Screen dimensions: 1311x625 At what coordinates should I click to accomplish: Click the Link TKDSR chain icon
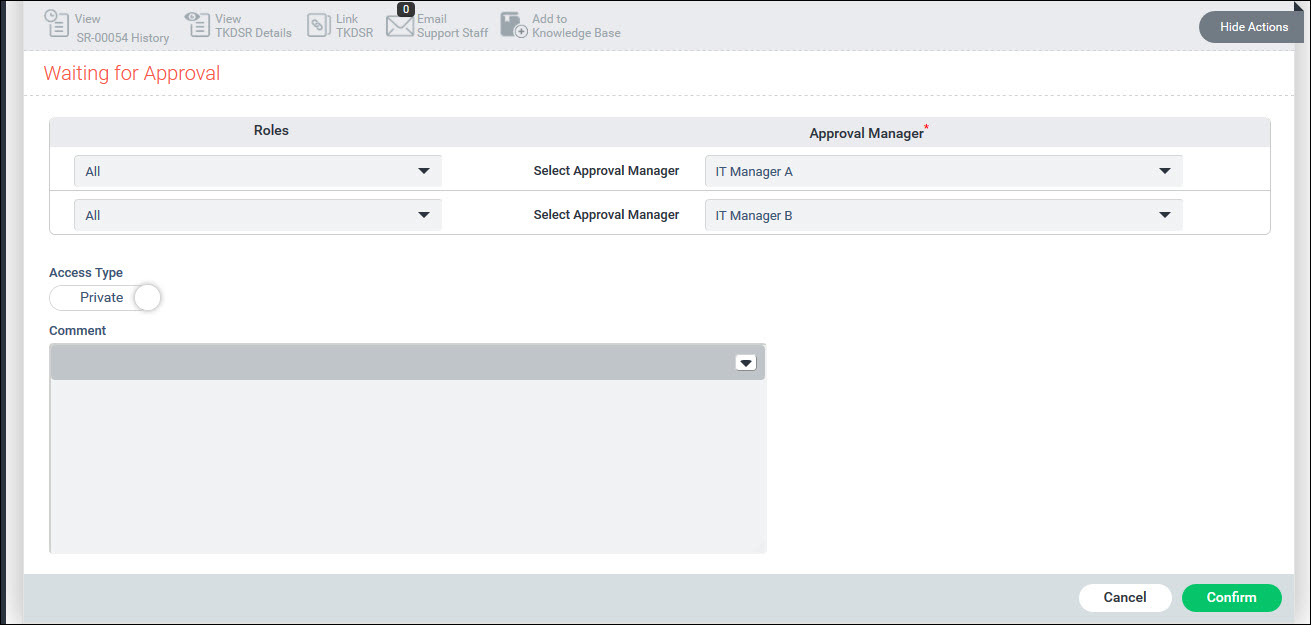click(318, 26)
